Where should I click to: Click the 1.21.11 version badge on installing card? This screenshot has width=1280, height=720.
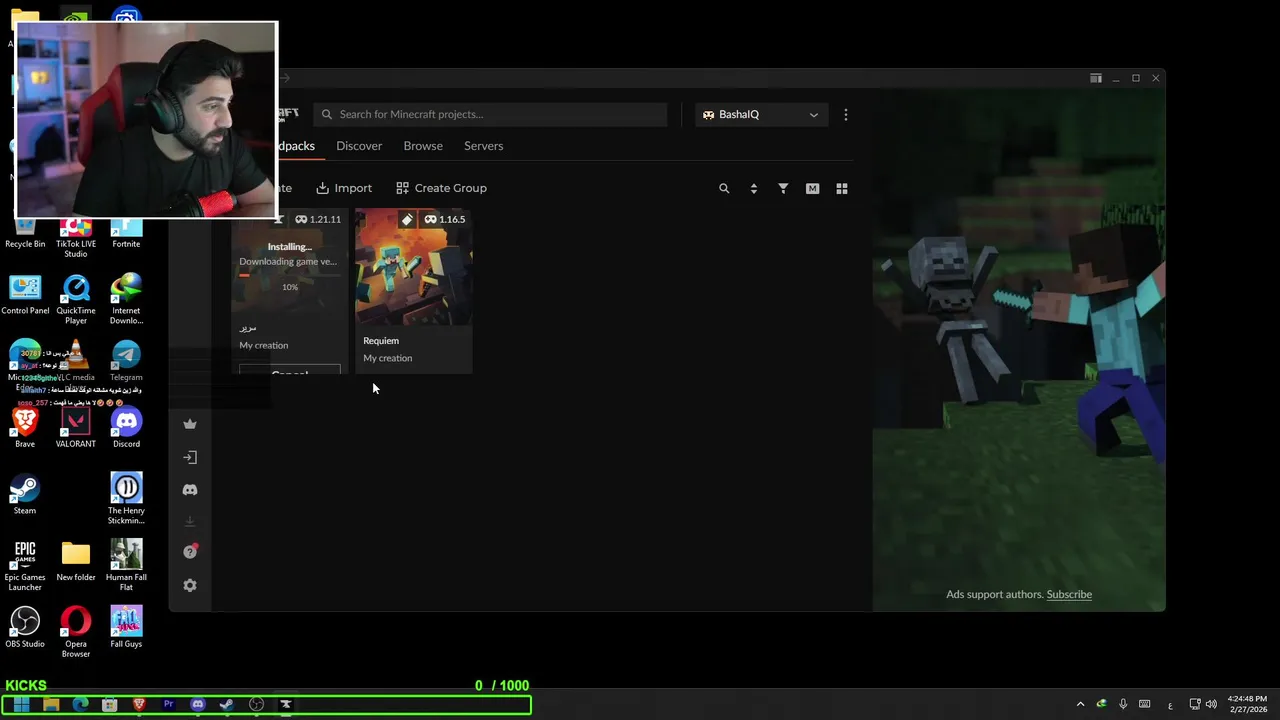(x=319, y=219)
